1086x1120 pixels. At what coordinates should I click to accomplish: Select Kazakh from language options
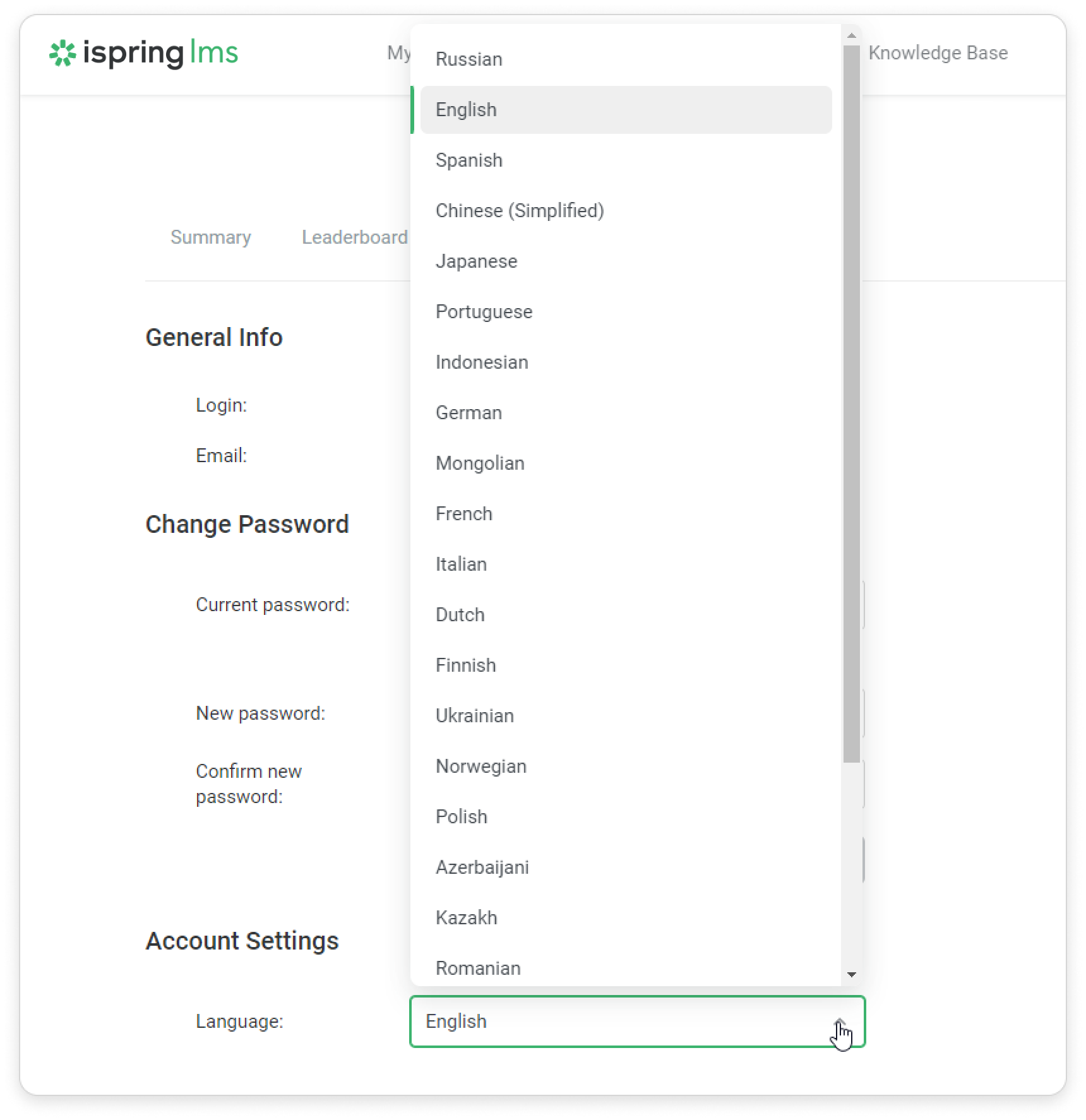tap(467, 918)
